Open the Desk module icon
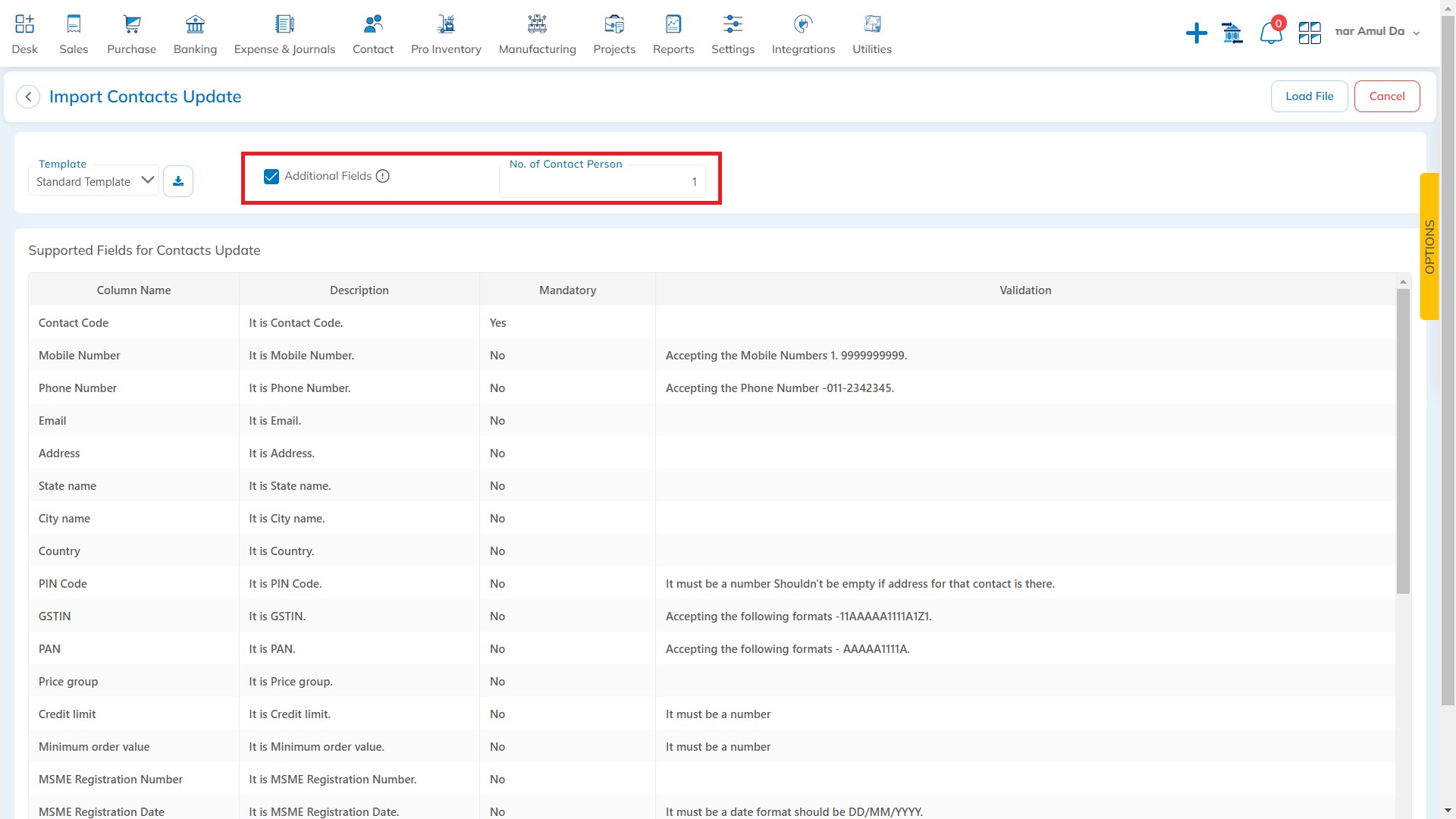1456x819 pixels. coord(24,24)
